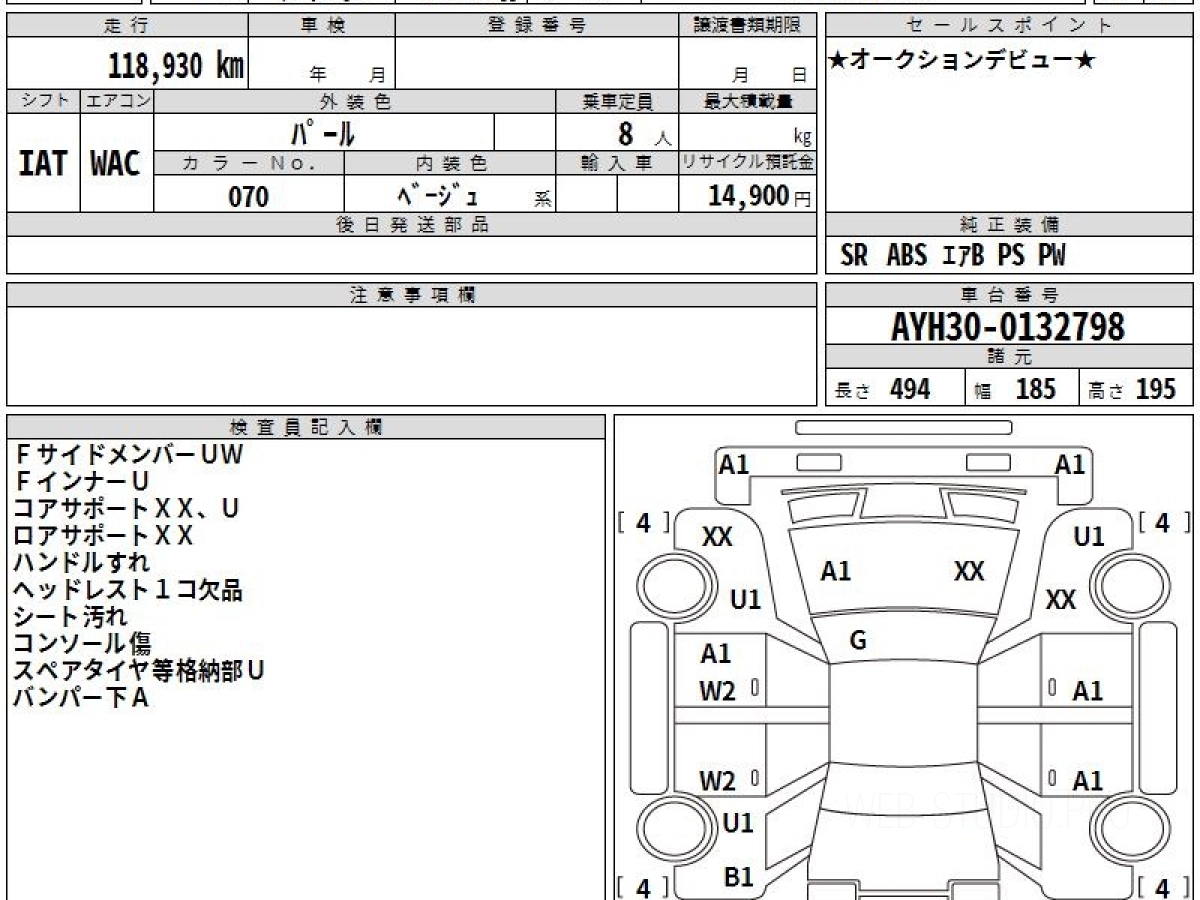Click the 内装色 header
This screenshot has height=900, width=1200.
(450, 163)
